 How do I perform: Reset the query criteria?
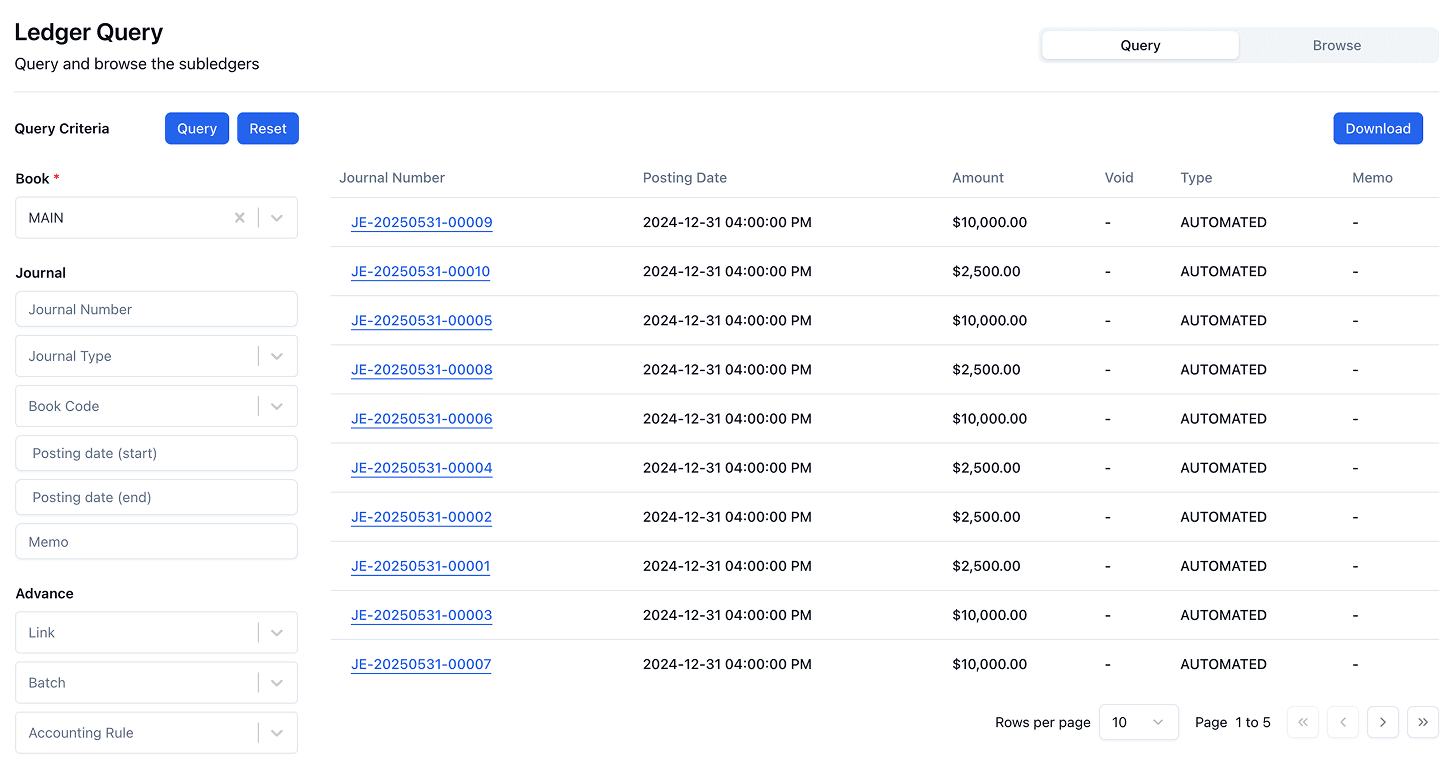[x=268, y=128]
